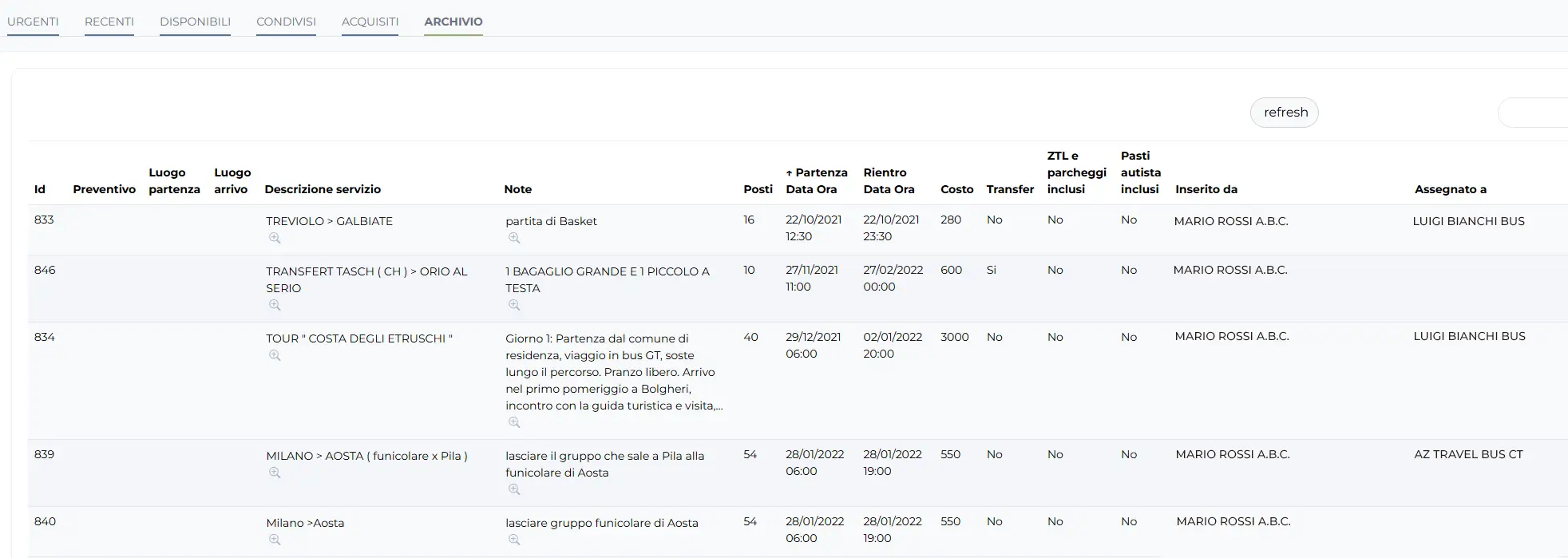This screenshot has width=1568, height=558.
Task: Select row id 833
Action: pyautogui.click(x=44, y=220)
